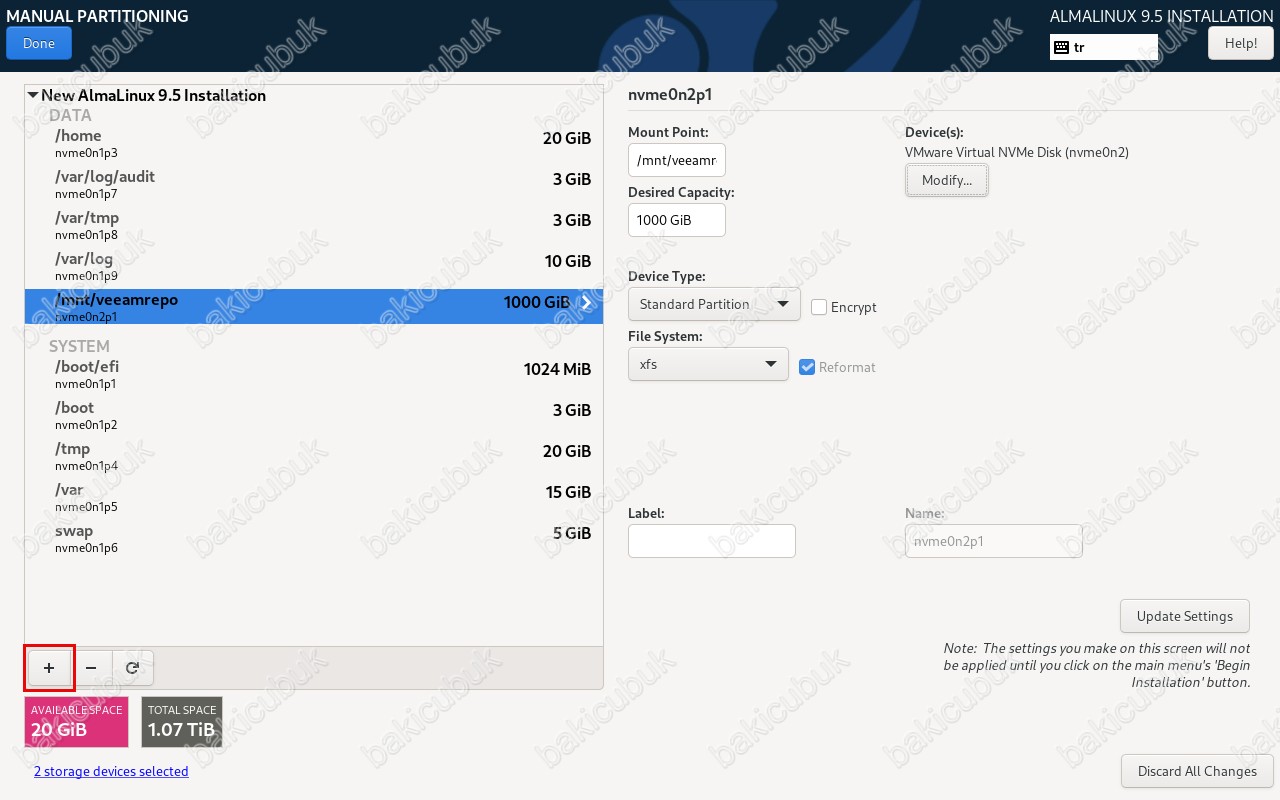Select the /var/log partition row
This screenshot has height=800, width=1280.
(x=314, y=267)
